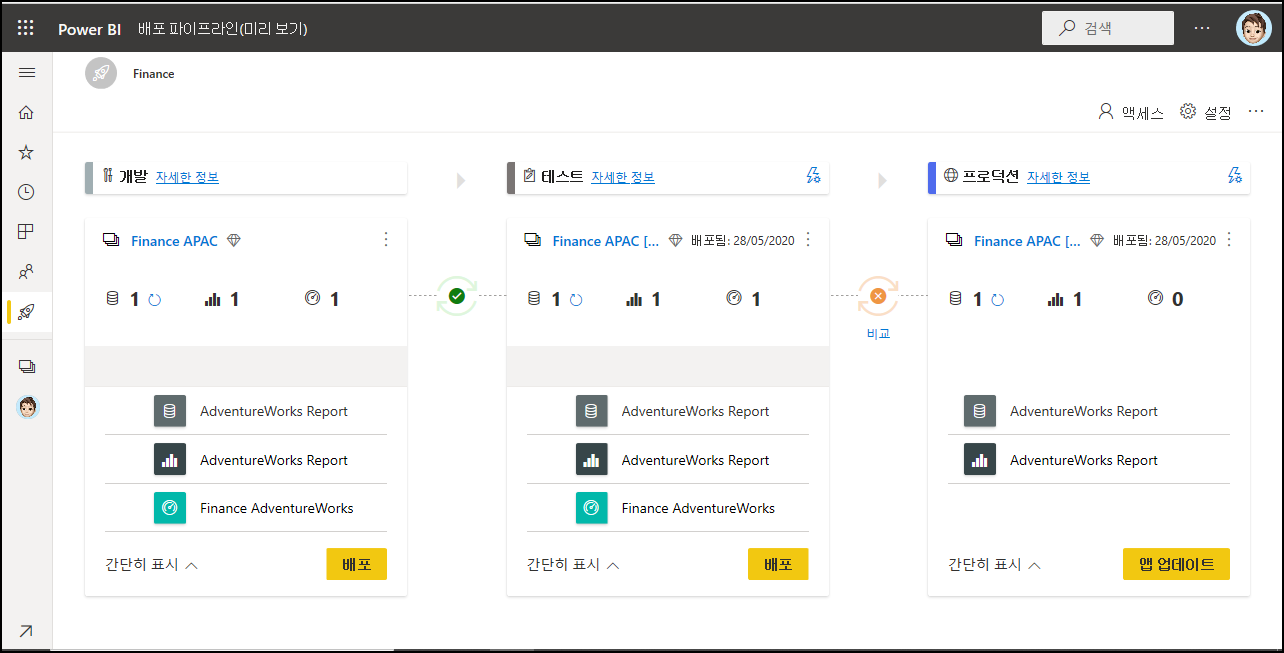Click dataset refresh icon in 테스트 card
The width and height of the screenshot is (1284, 653).
coord(576,299)
